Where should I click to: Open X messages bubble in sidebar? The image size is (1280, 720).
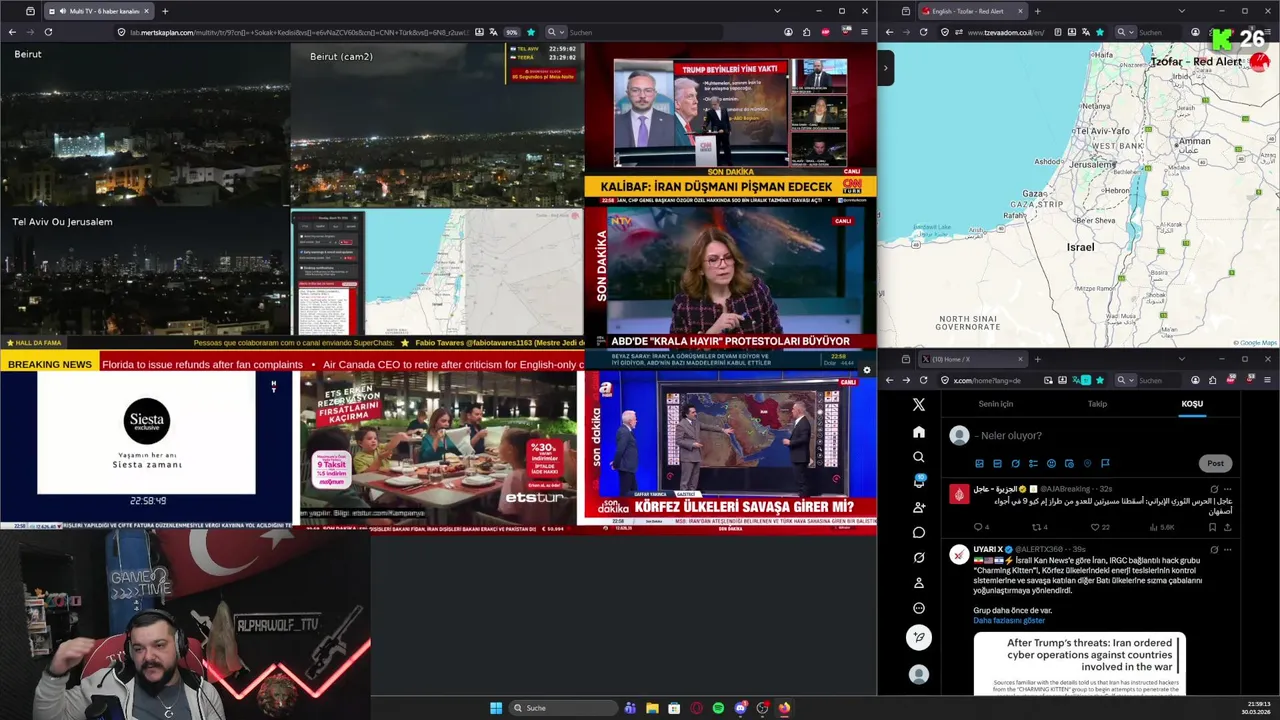pyautogui.click(x=919, y=532)
